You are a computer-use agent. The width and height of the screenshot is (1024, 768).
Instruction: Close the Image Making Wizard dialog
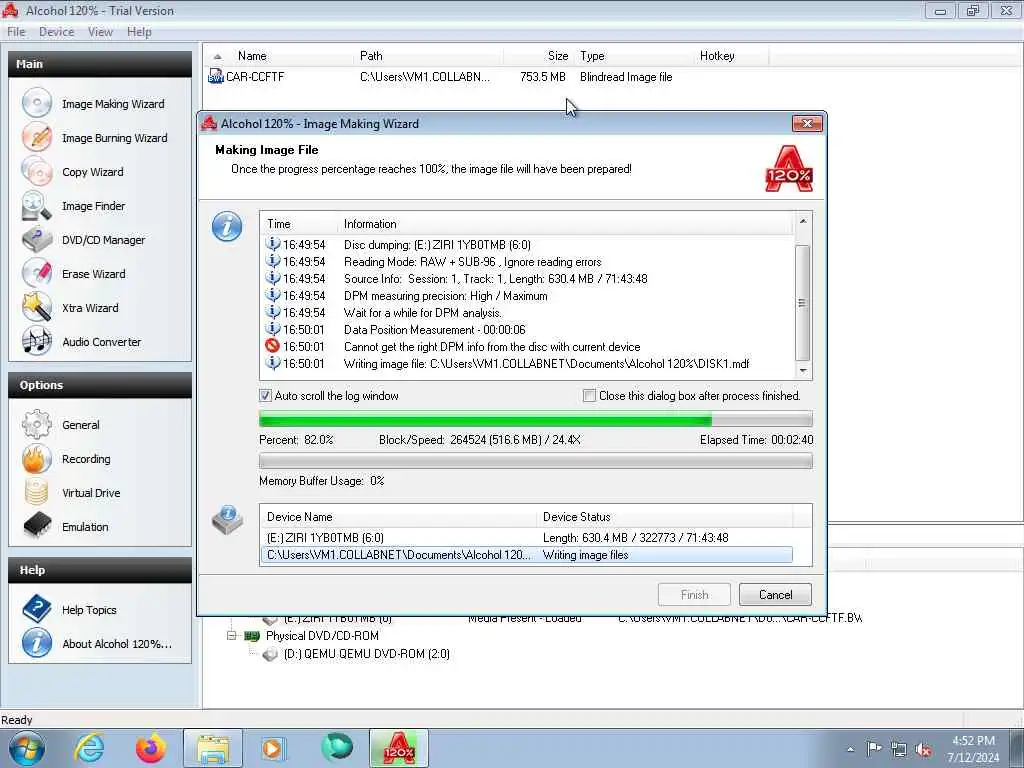tap(807, 123)
